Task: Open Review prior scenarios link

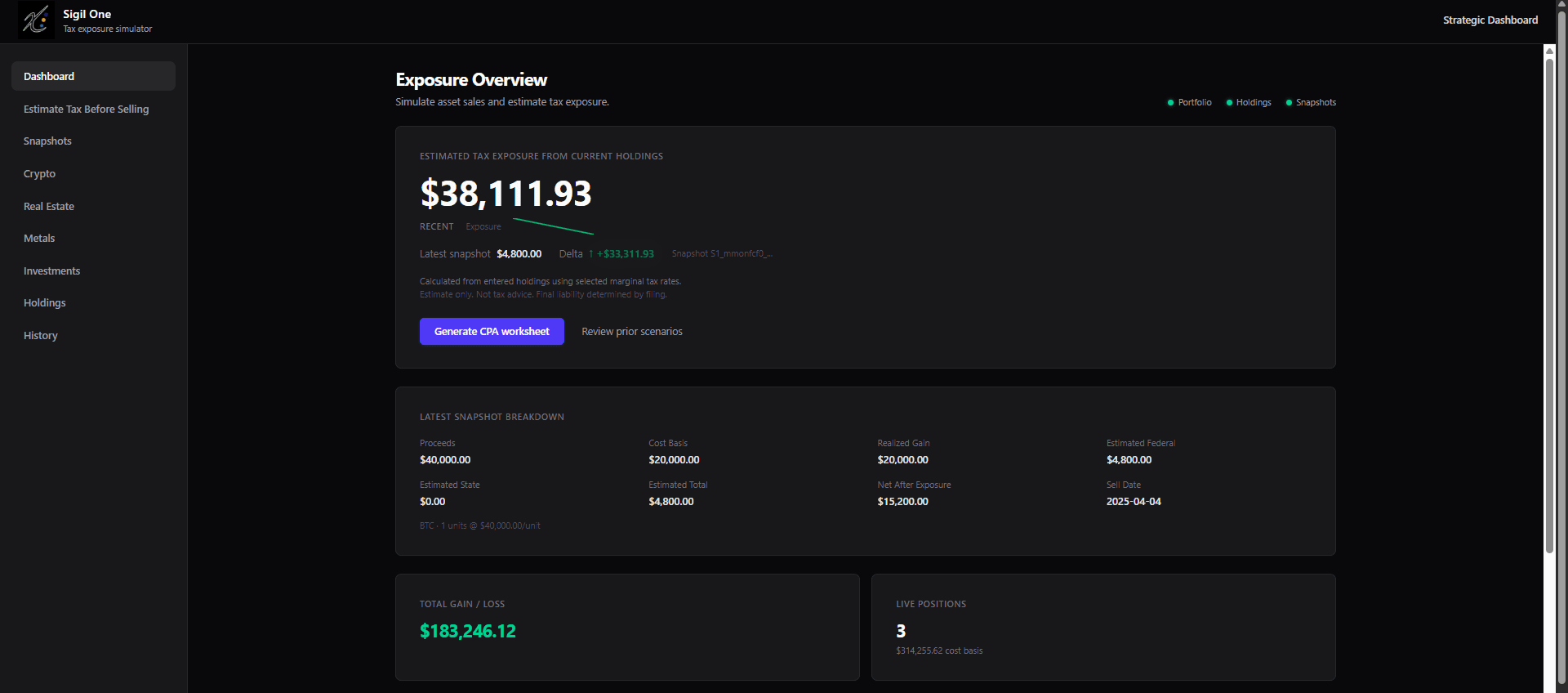Action: (x=632, y=331)
